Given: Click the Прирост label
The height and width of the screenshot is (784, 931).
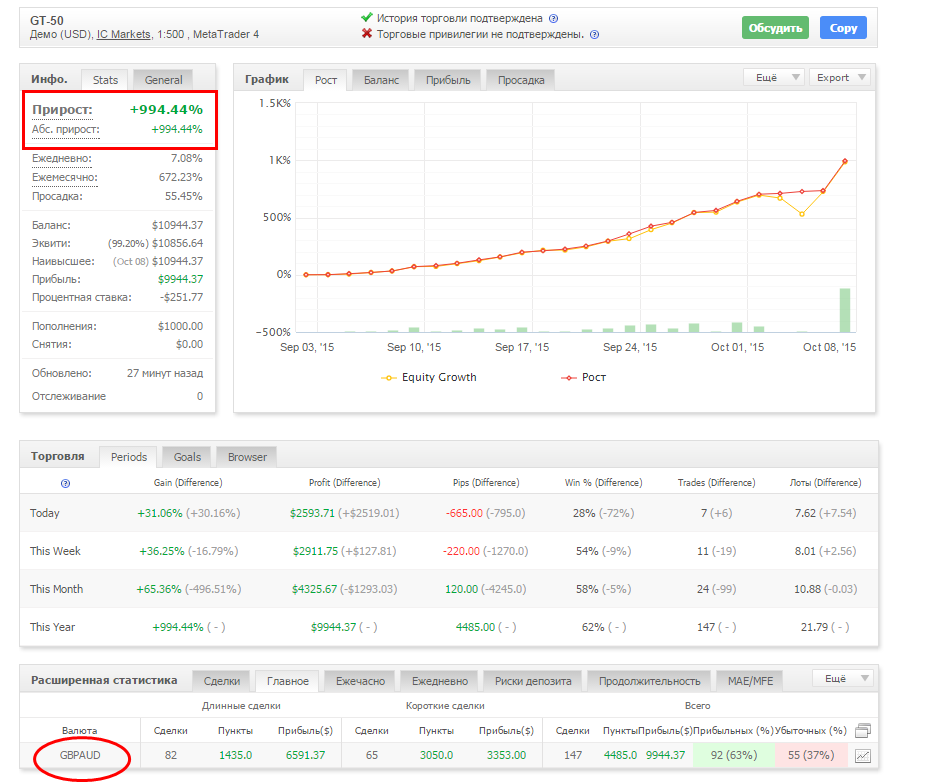Looking at the screenshot, I should point(62,109).
